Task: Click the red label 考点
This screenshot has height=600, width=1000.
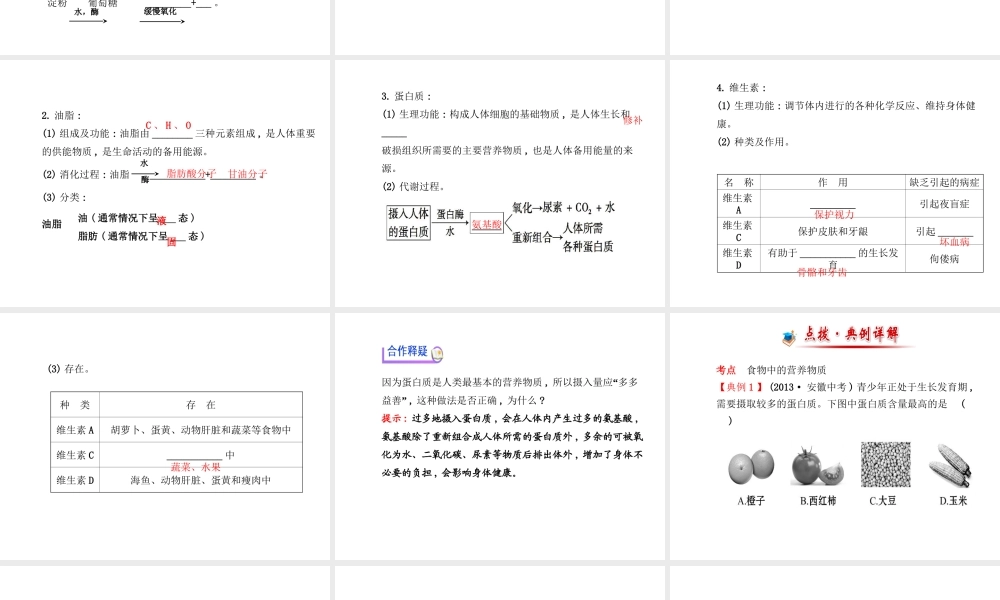Action: 726,370
